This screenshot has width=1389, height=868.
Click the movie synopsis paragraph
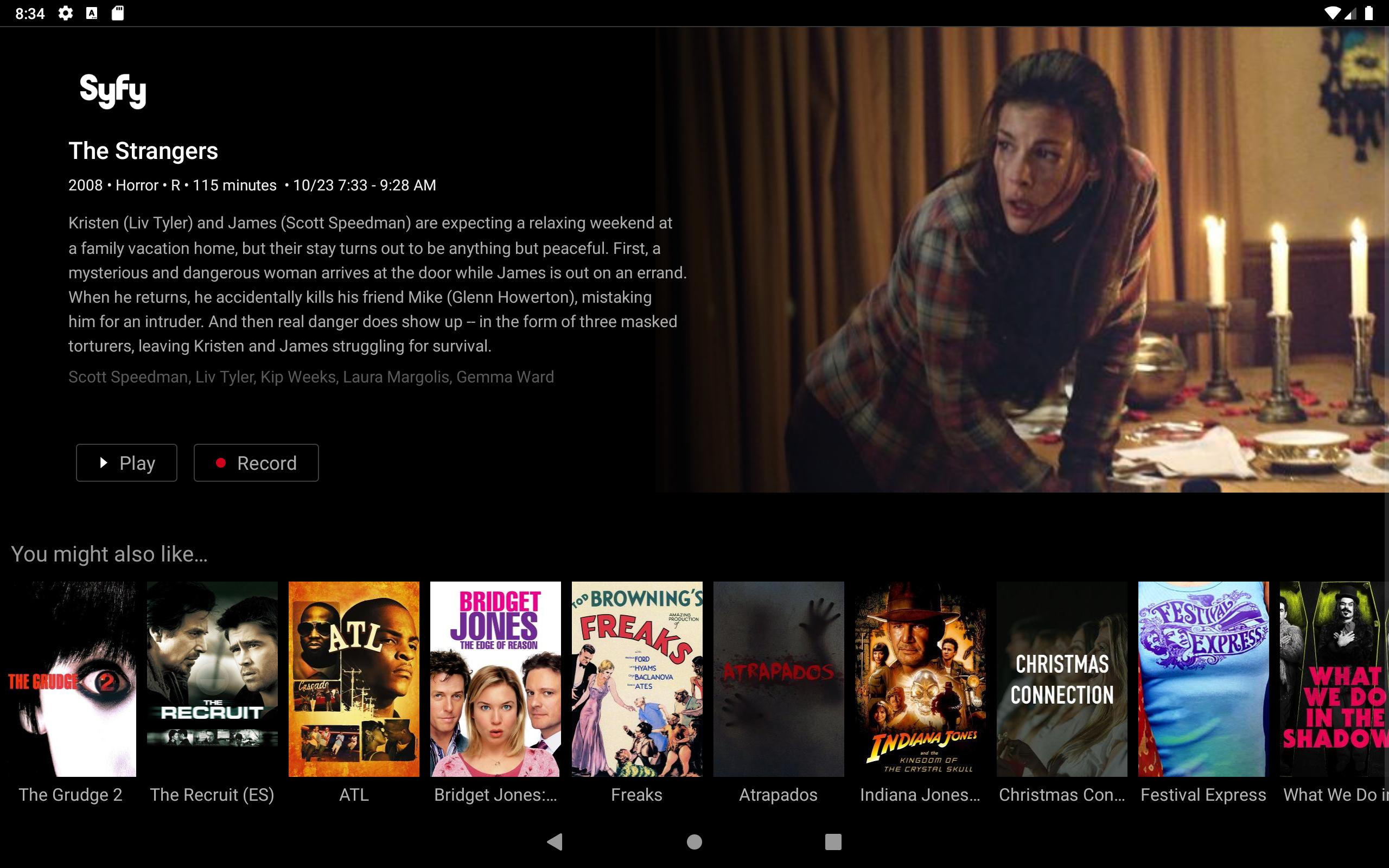point(378,284)
